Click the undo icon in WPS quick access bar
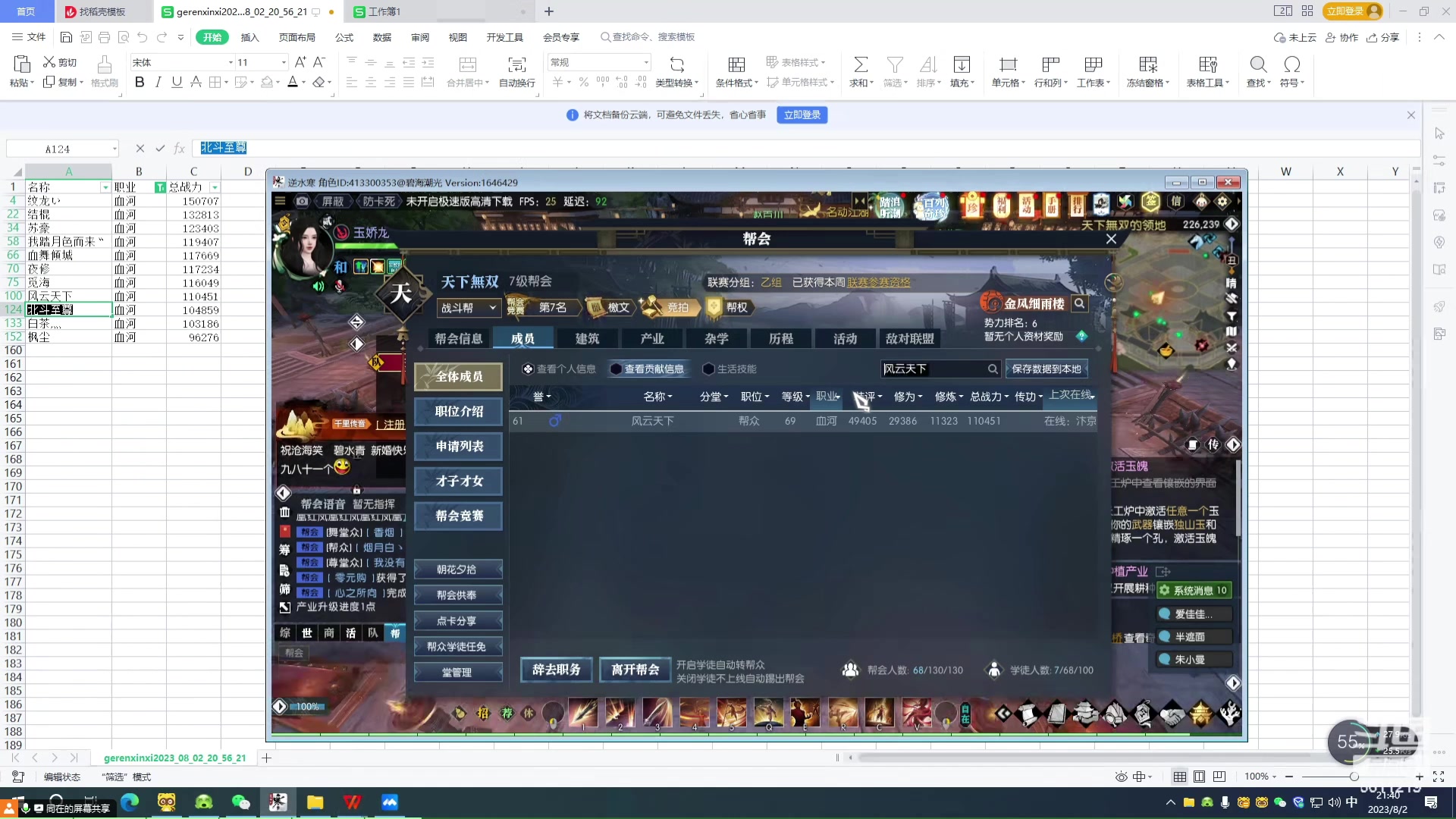Screen dimensions: 1456x819 pyautogui.click(x=142, y=37)
